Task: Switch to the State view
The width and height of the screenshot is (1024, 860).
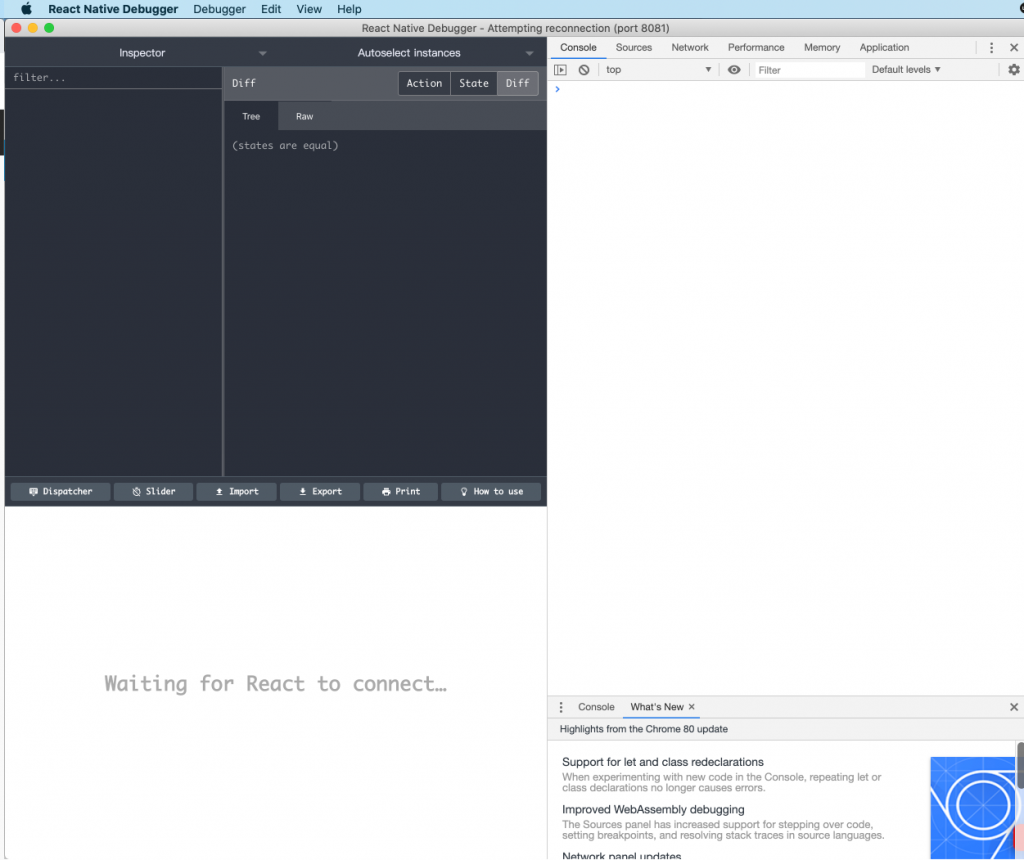Action: click(x=473, y=83)
